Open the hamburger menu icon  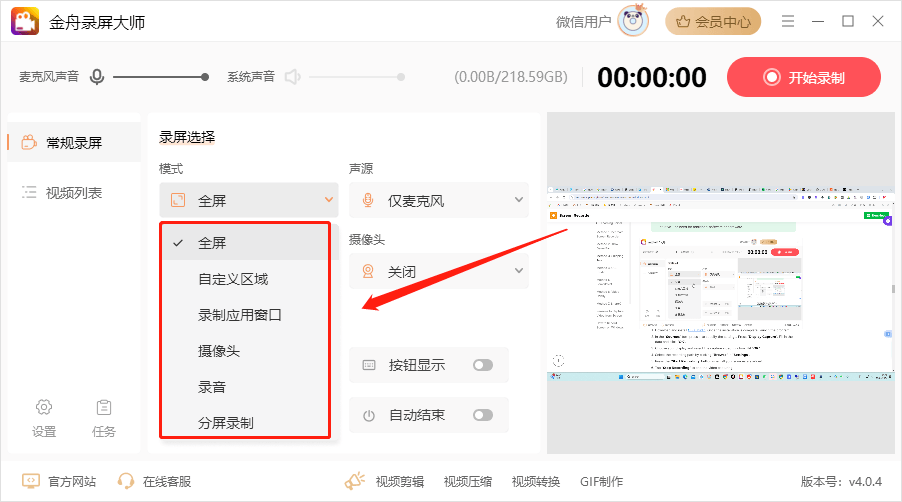click(x=788, y=21)
